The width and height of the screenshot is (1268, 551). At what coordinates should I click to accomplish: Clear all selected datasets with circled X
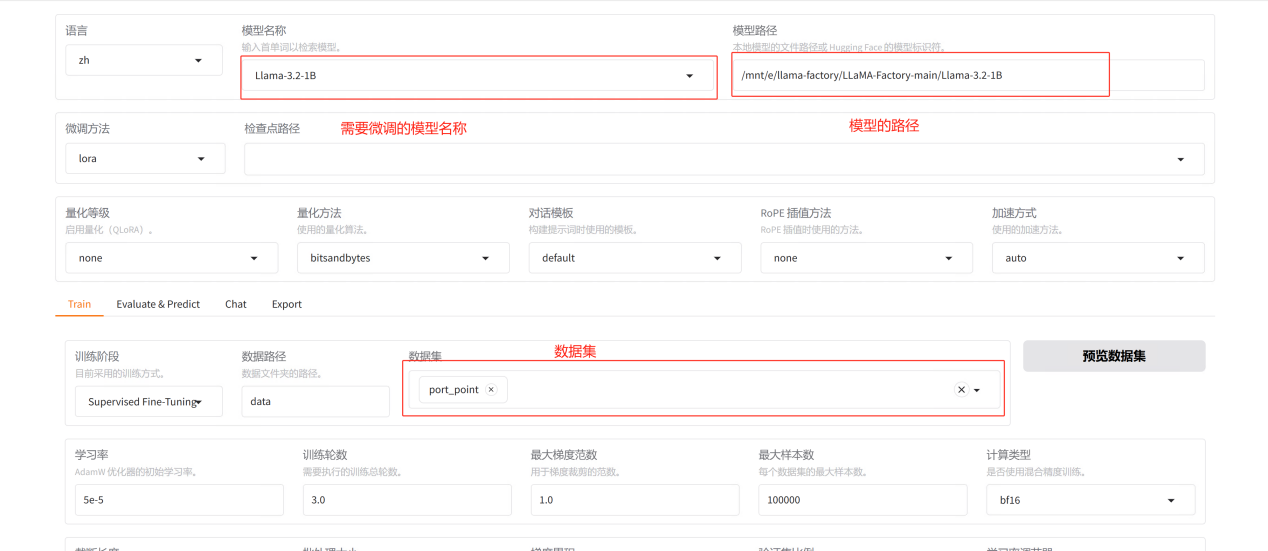coord(961,390)
